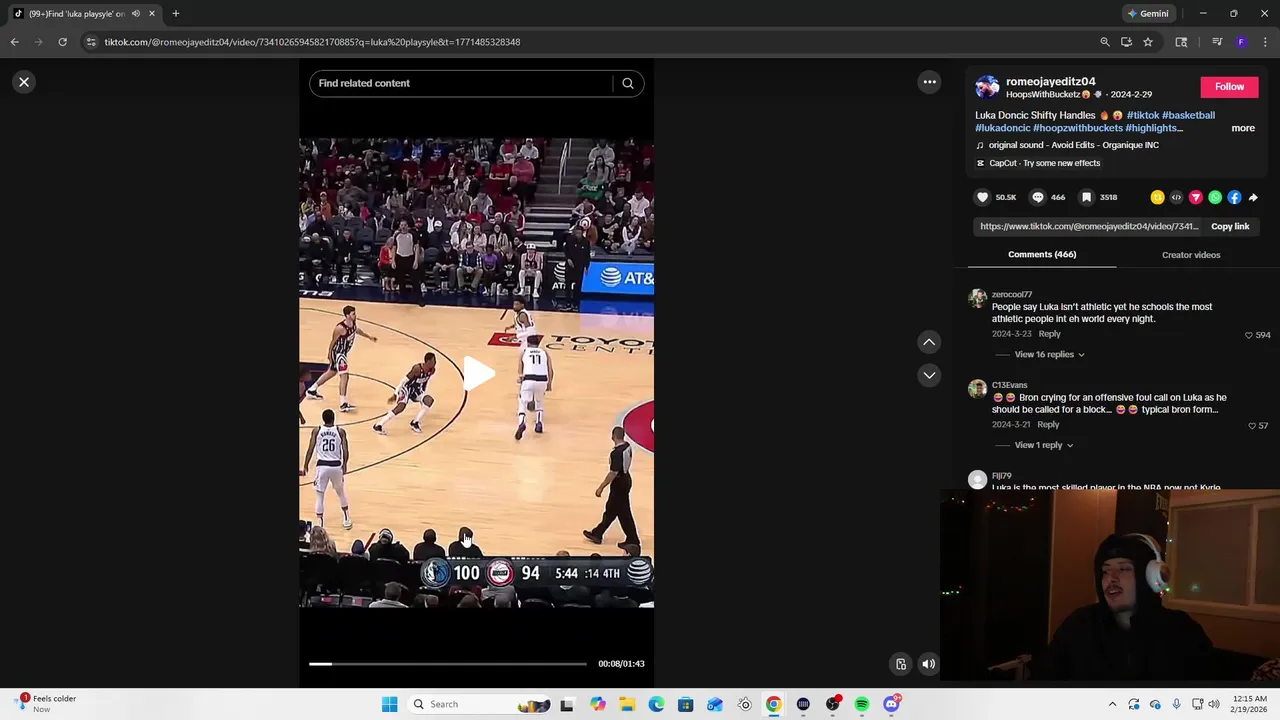
Task: Bookmark the video to favorites
Action: [x=1086, y=197]
